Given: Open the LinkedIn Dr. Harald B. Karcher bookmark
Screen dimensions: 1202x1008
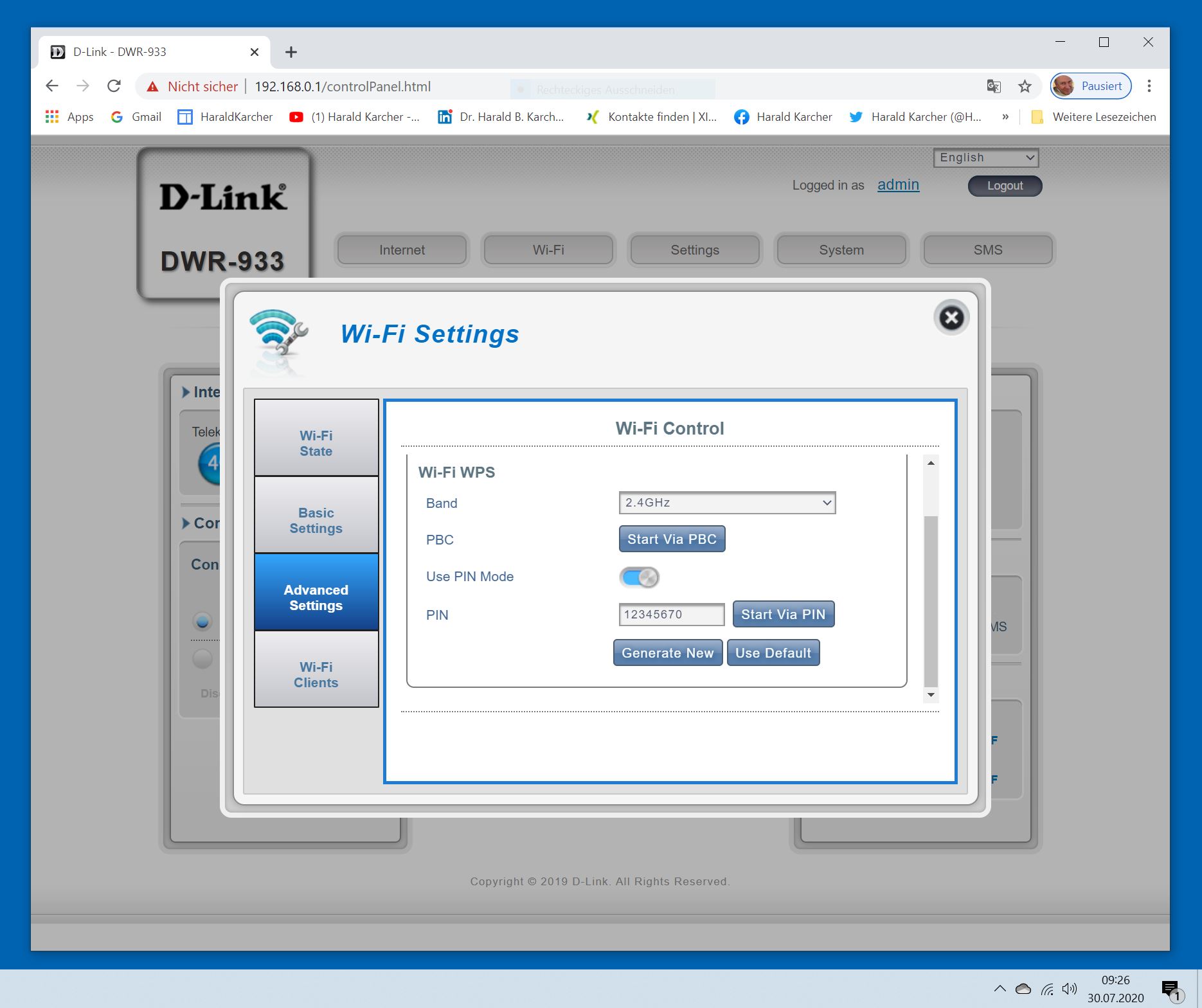Looking at the screenshot, I should pyautogui.click(x=501, y=117).
